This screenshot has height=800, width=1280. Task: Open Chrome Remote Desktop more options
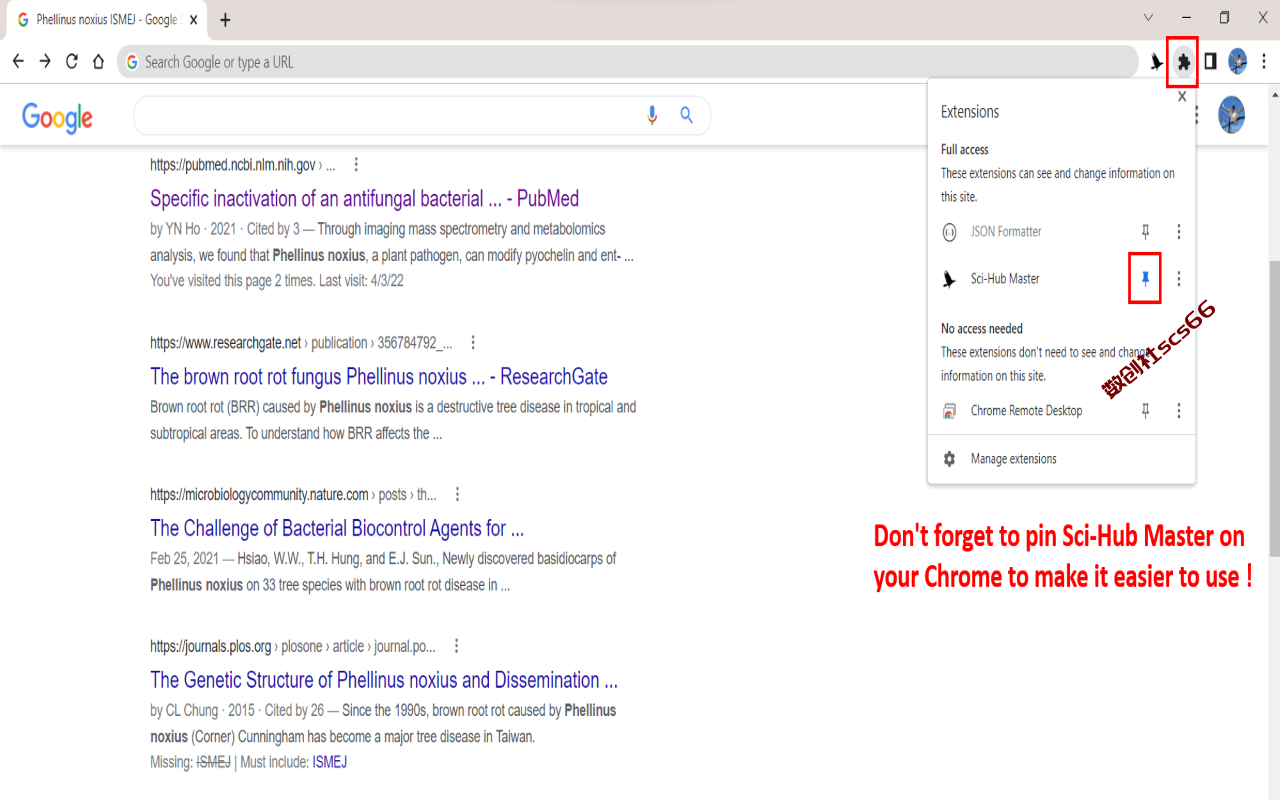tap(1178, 411)
